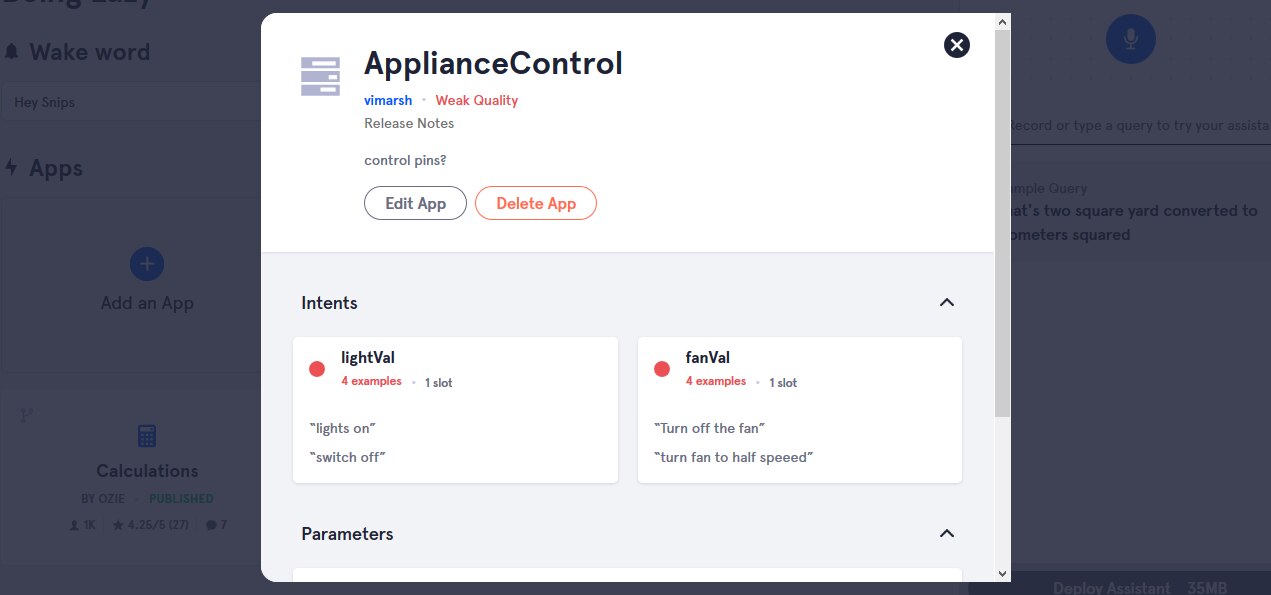Open the Hey Snips wake word field
The image size is (1271, 595).
130,102
